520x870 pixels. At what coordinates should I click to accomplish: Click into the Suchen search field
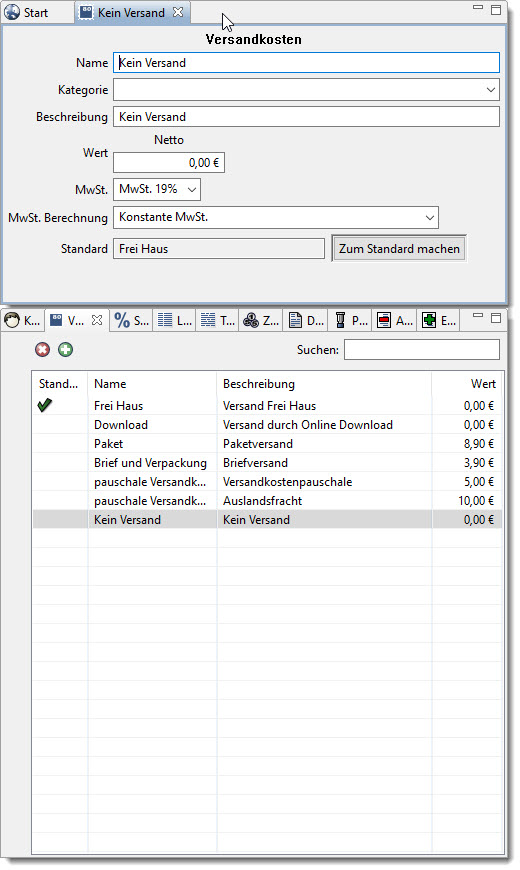[422, 350]
